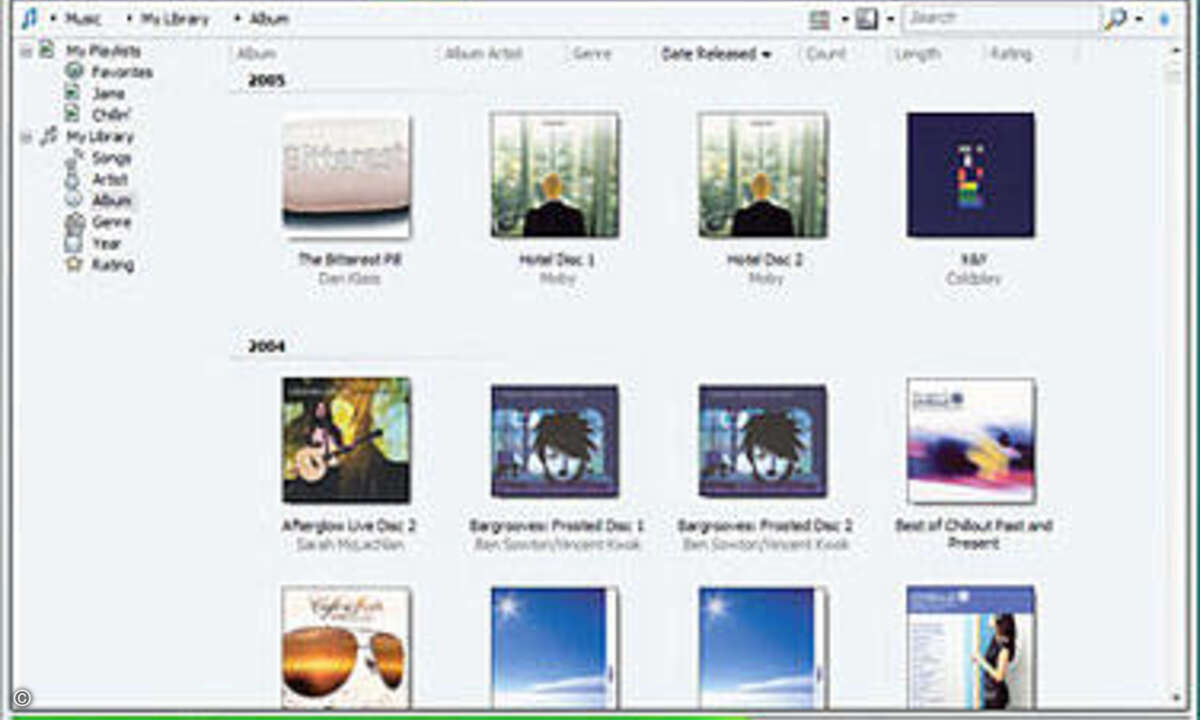Image resolution: width=1200 pixels, height=720 pixels.
Task: Show the Artist view
Action: (109, 179)
